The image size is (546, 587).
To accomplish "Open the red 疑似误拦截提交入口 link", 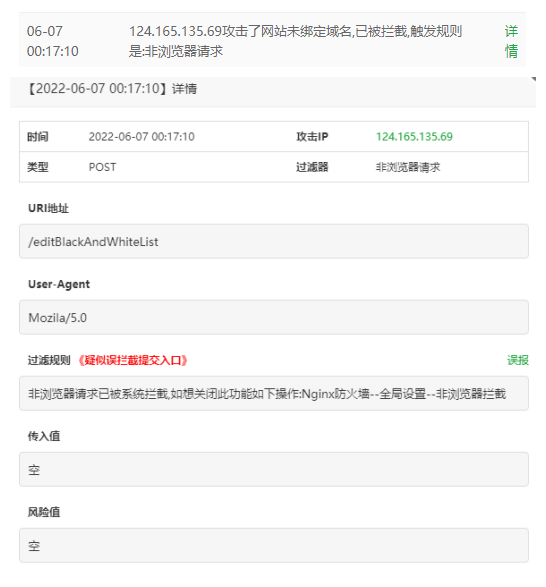I will point(133,360).
